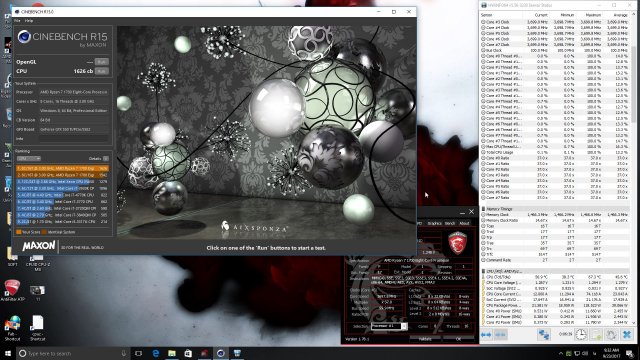Open the ranking type dropdown in Cinebench
The image size is (640, 360).
[x=29, y=158]
